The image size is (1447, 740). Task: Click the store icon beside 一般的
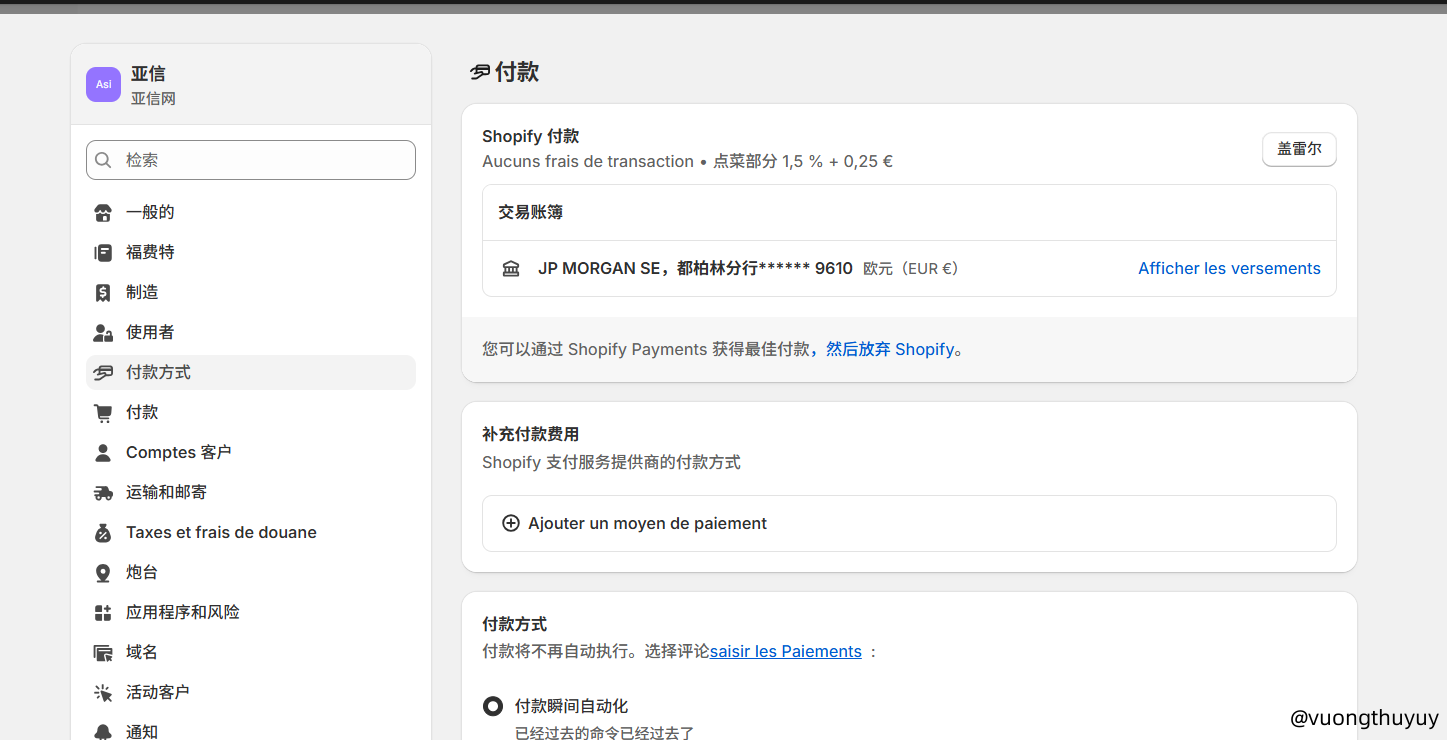(103, 213)
